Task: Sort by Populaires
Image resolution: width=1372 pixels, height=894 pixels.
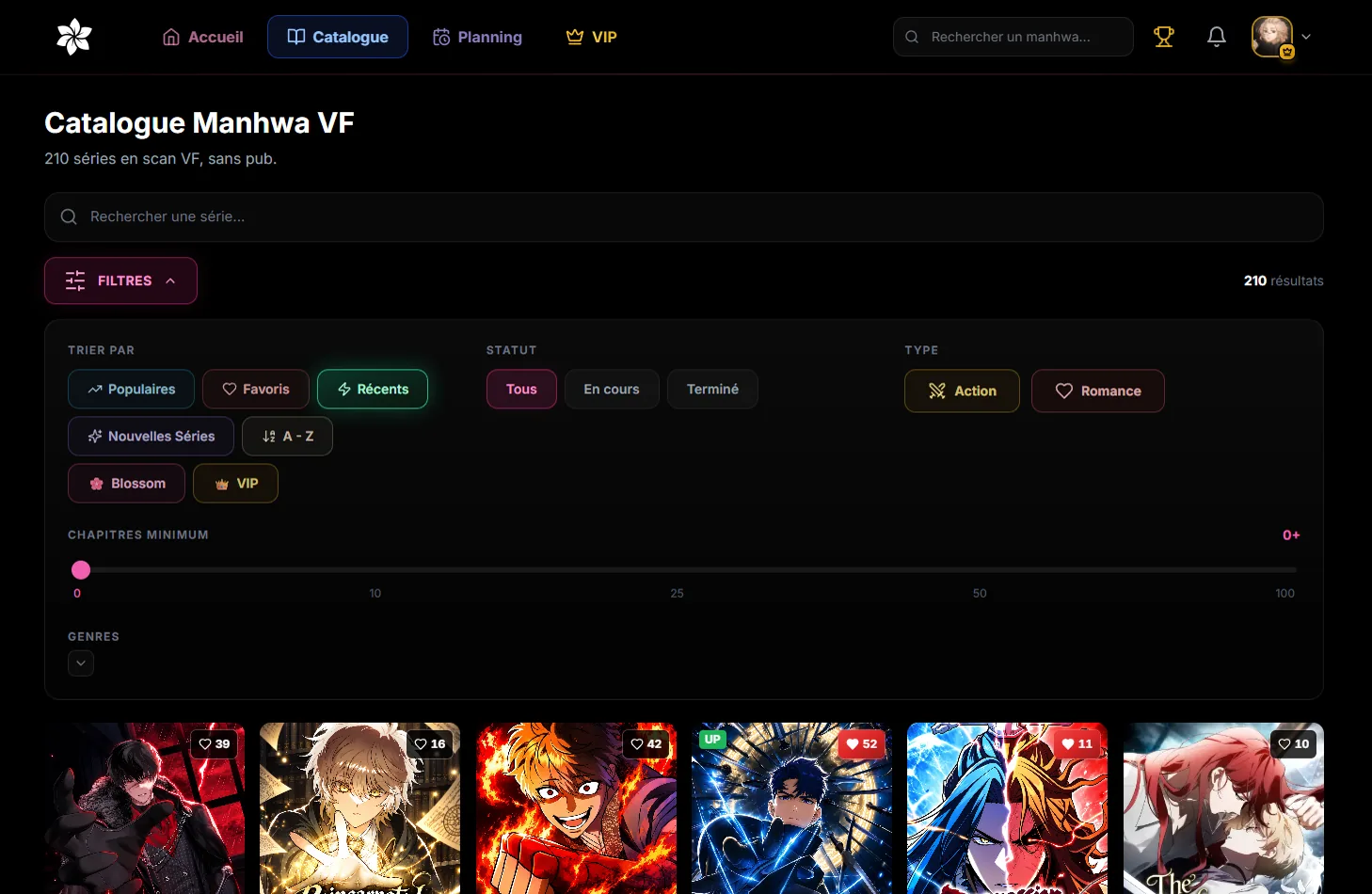Action: pos(132,389)
